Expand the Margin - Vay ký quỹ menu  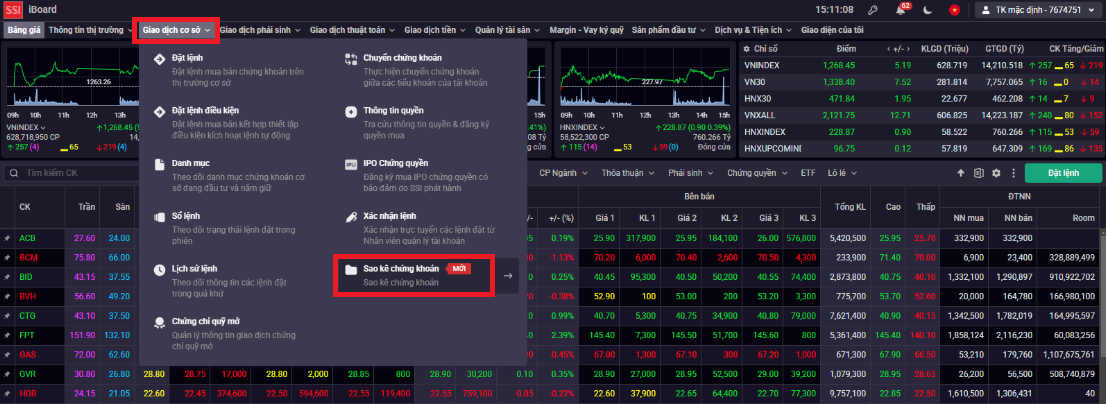click(x=587, y=30)
